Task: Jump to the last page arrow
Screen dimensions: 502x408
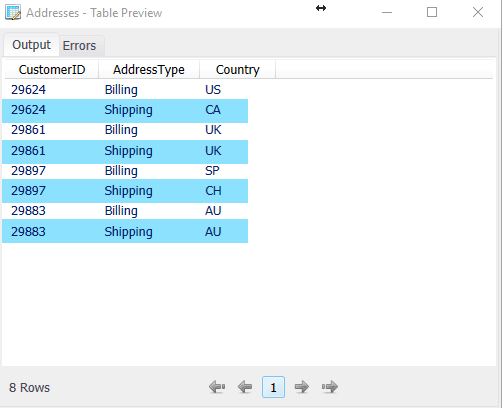Action: tap(330, 387)
